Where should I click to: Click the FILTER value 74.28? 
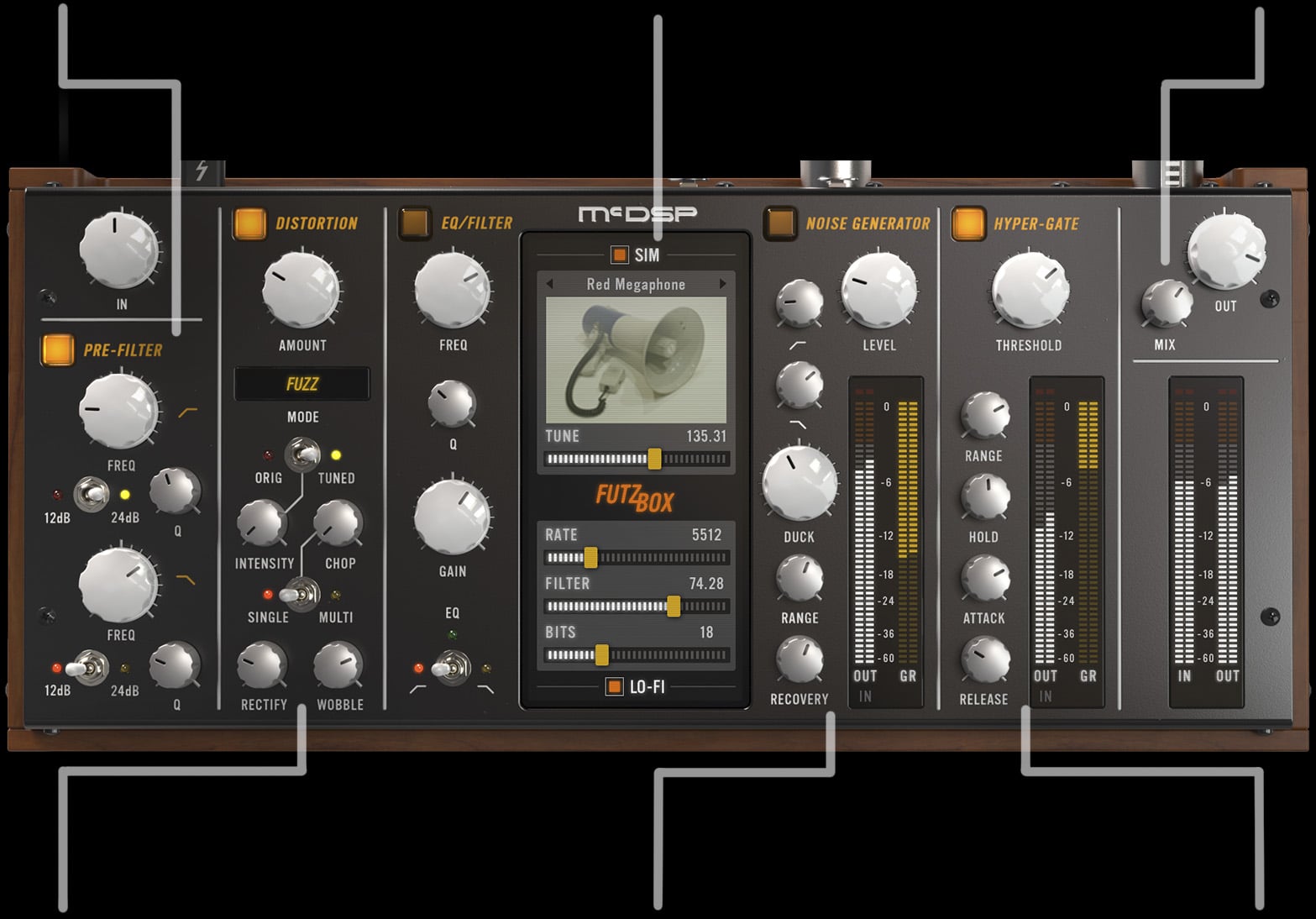(706, 584)
